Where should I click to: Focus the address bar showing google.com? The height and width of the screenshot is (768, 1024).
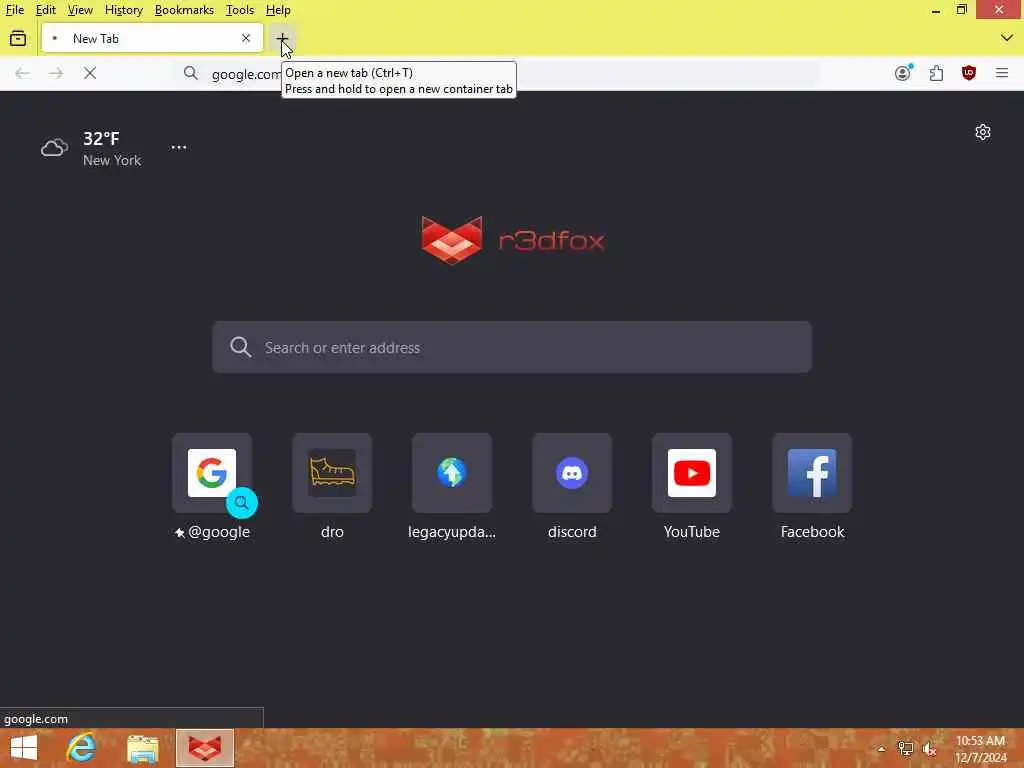tap(496, 74)
